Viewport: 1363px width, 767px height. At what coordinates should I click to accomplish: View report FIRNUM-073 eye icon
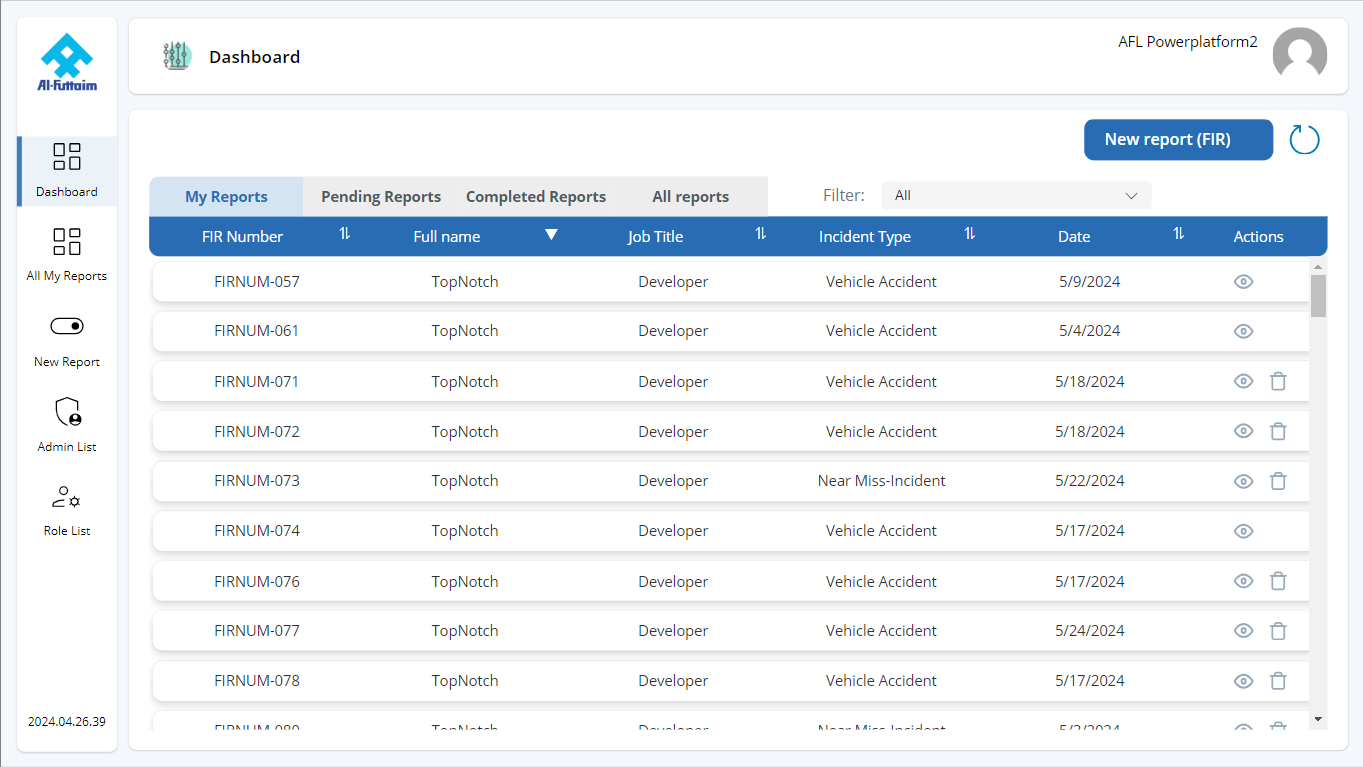point(1243,481)
